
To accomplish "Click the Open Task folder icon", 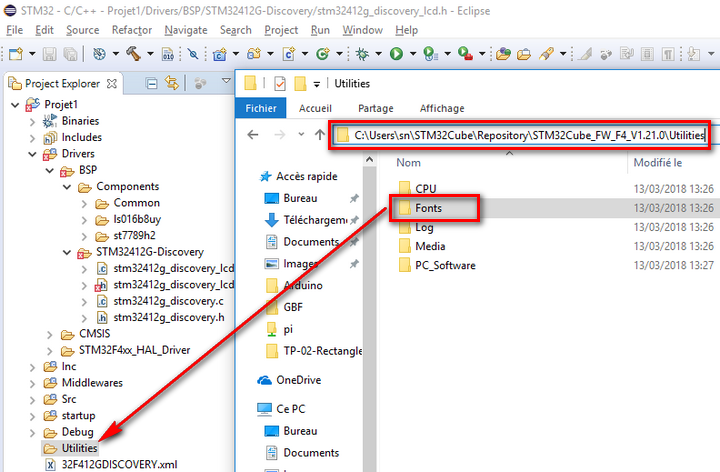I will point(524,54).
